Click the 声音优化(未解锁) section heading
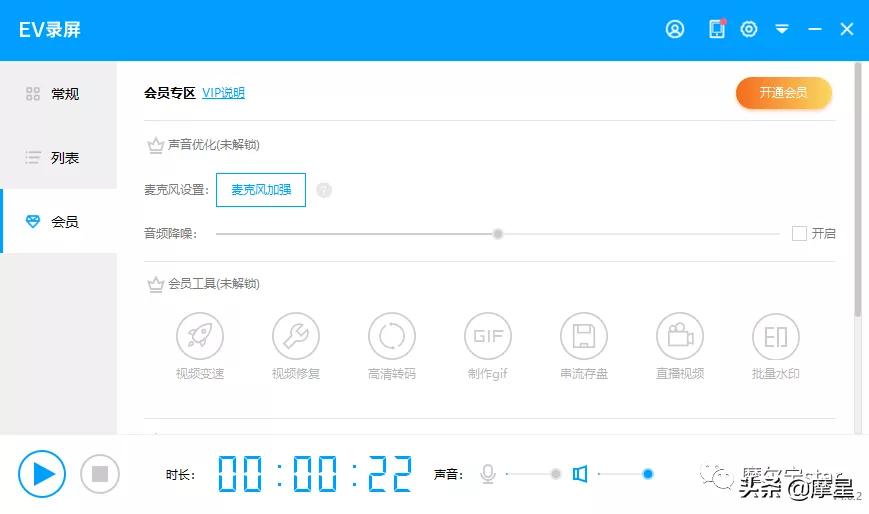The width and height of the screenshot is (869, 514). [x=213, y=145]
